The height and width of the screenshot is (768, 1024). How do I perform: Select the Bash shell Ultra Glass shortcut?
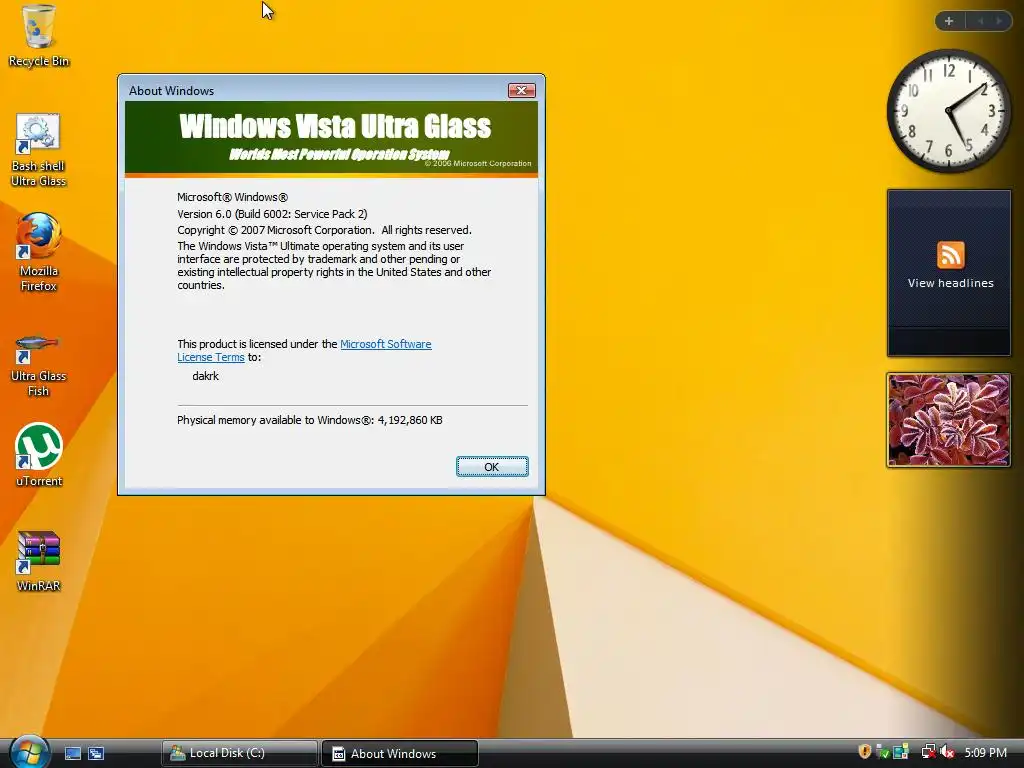click(x=38, y=150)
